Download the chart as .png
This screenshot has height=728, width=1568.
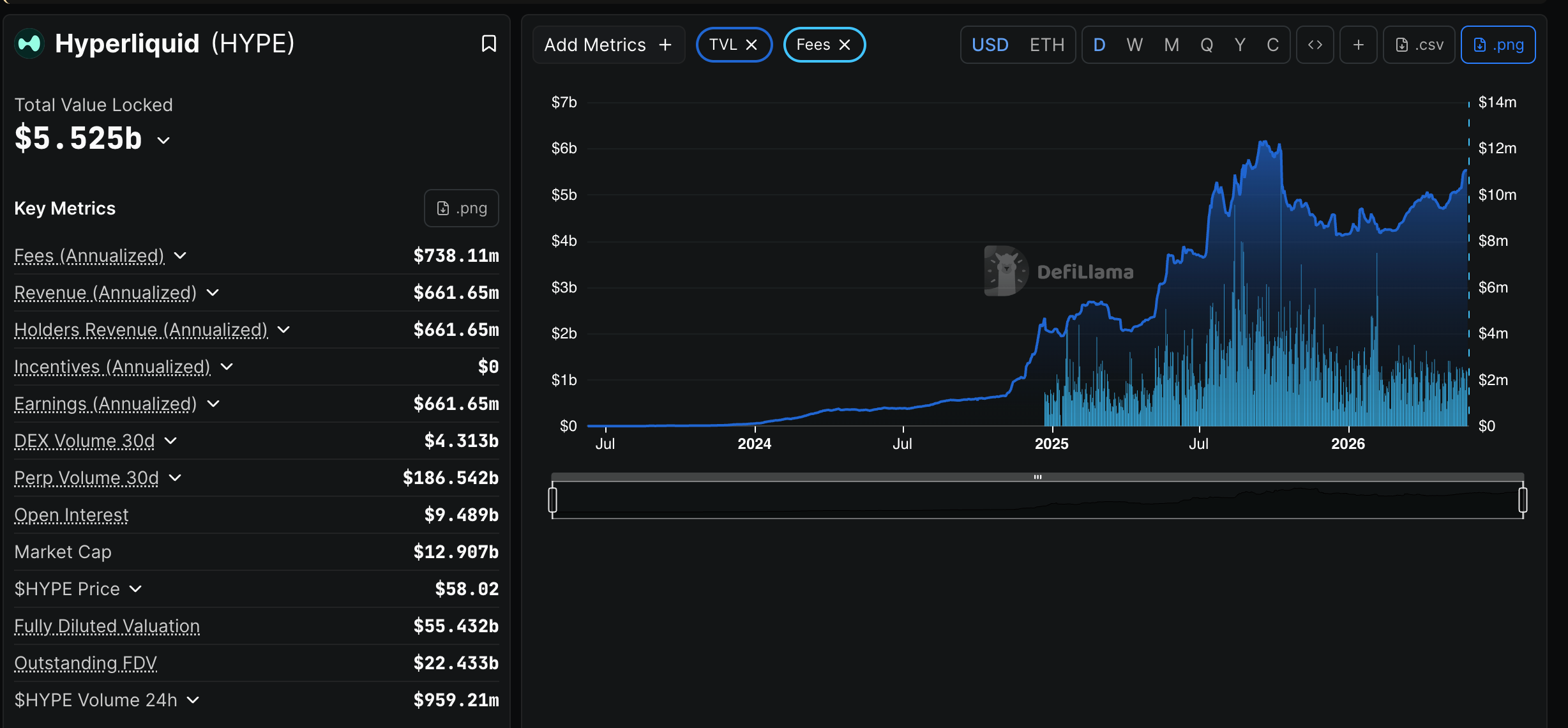pos(1498,45)
